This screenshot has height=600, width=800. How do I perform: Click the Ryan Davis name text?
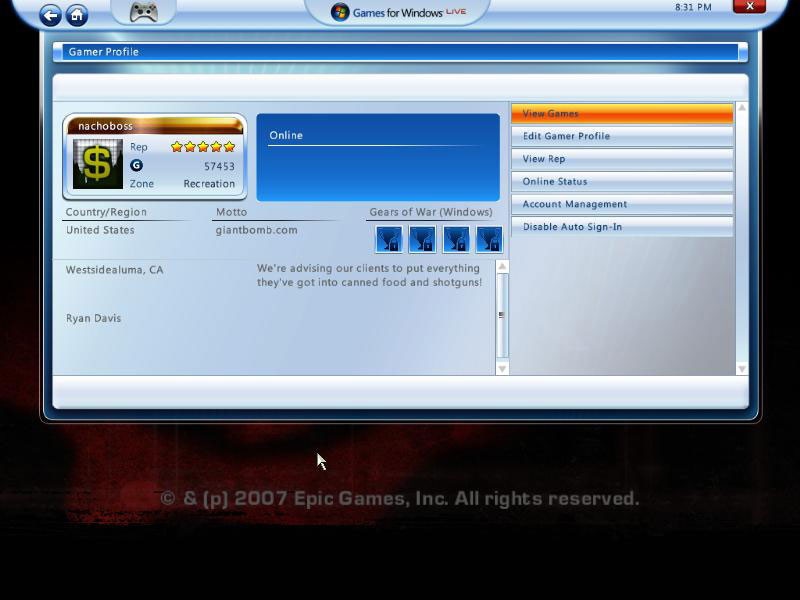tap(93, 318)
